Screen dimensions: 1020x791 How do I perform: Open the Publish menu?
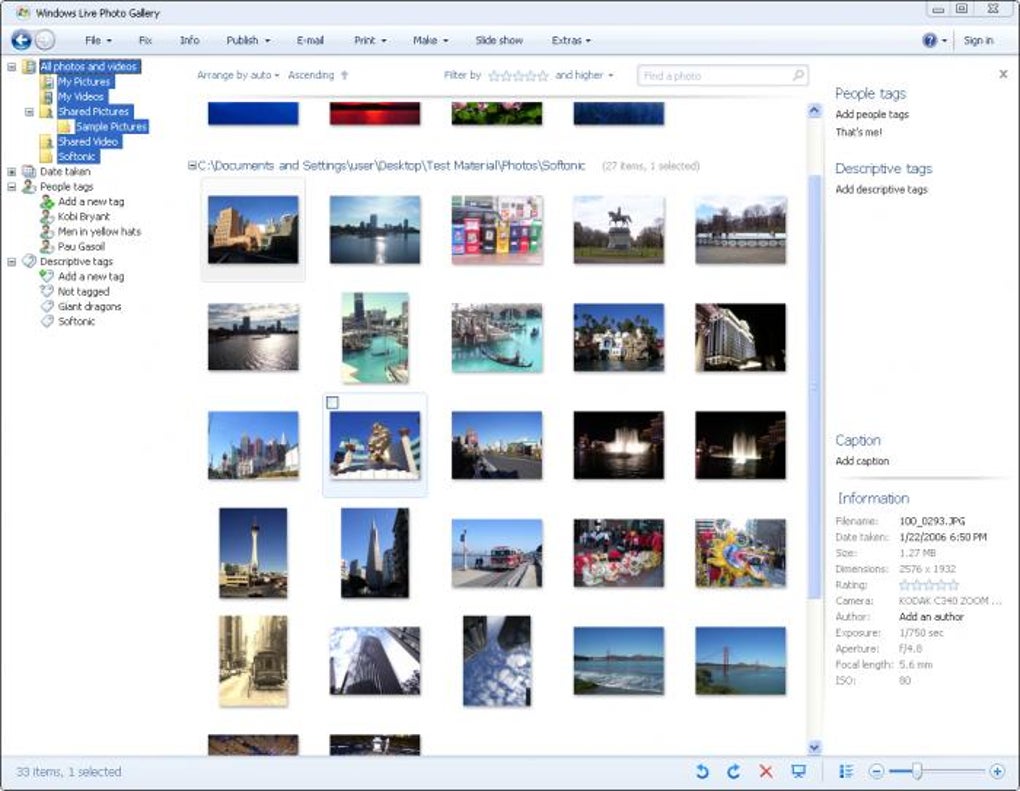[248, 40]
